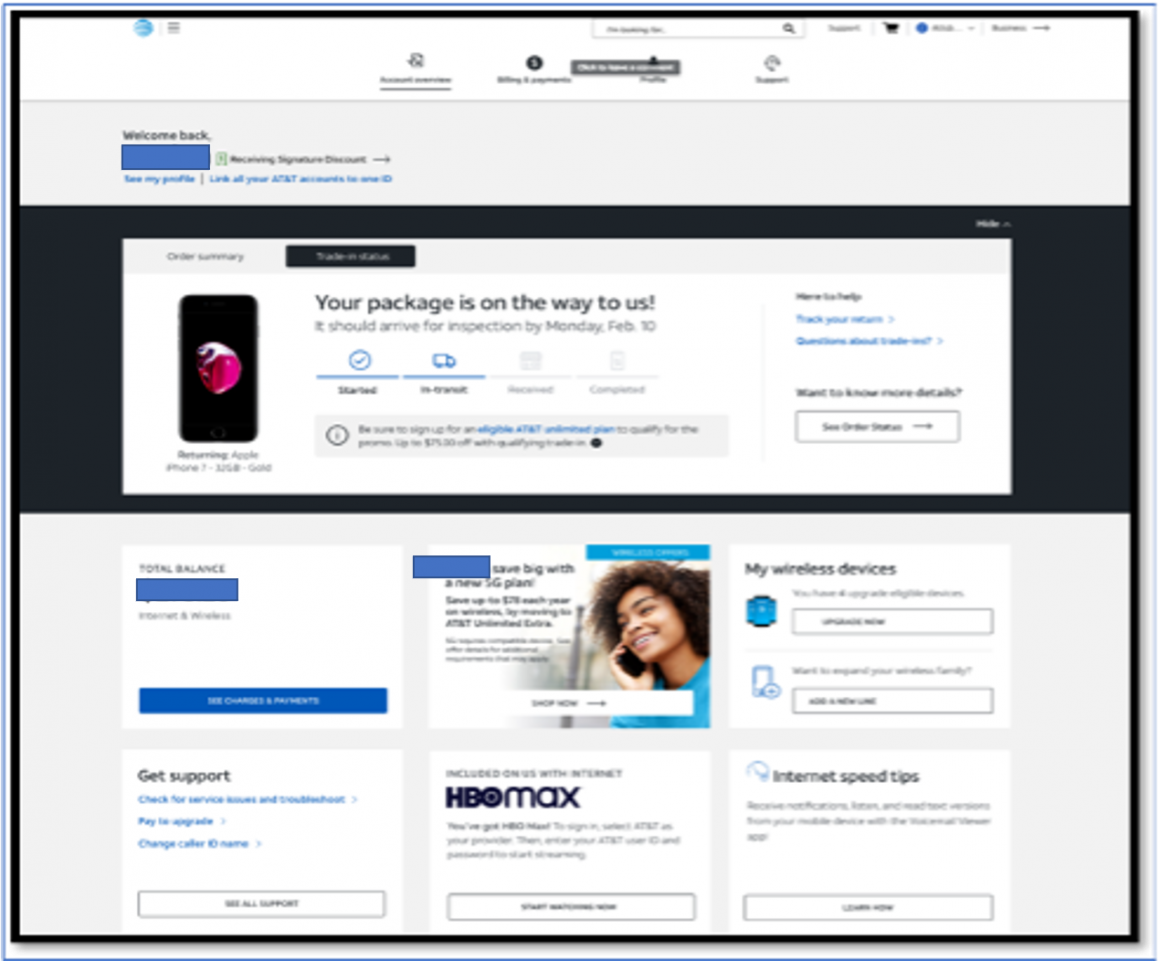Open the shopping cart icon
Screen dimensions: 1160x961
889,28
